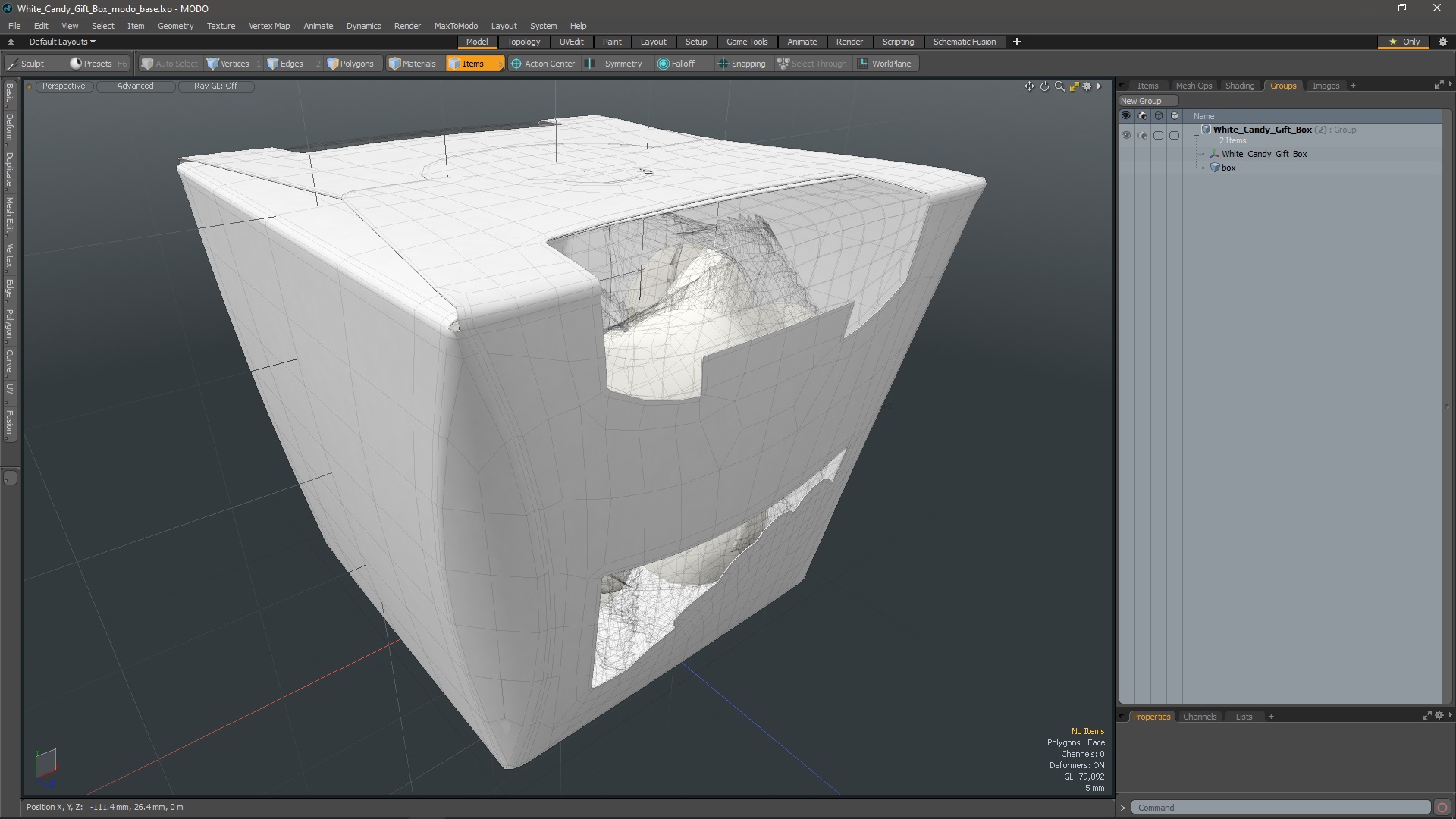Click the viewport zoom magnifier icon
Screen dimensions: 1456x819
click(1059, 86)
